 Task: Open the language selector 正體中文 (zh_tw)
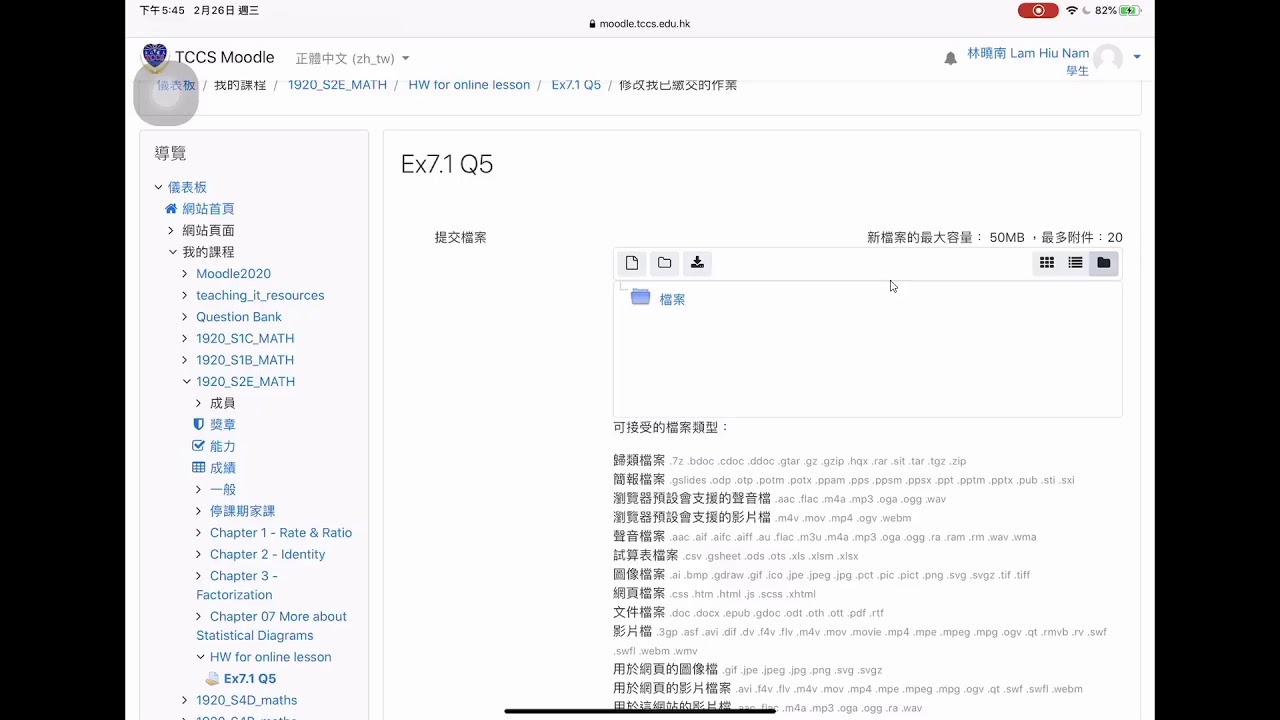tap(352, 59)
